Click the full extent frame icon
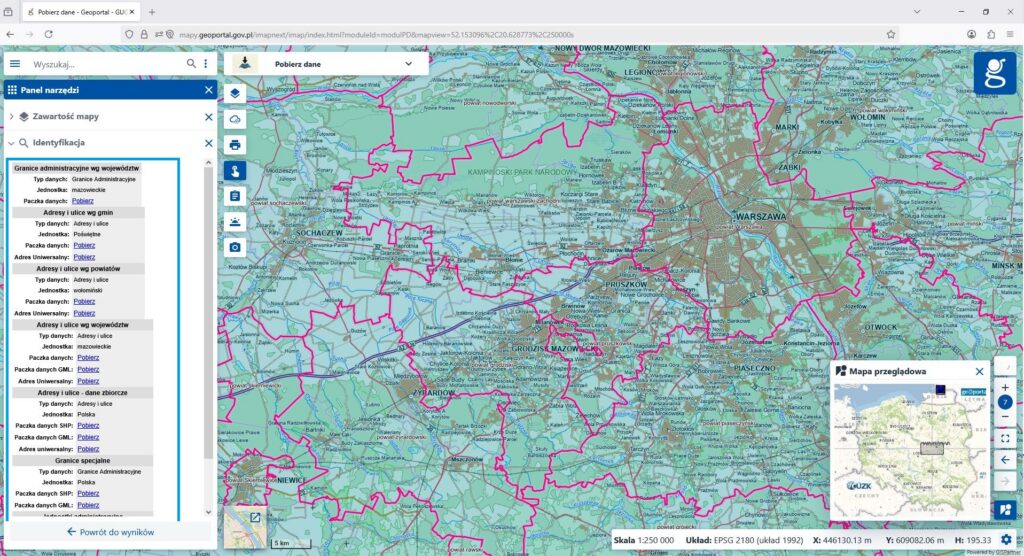 pos(1005,438)
